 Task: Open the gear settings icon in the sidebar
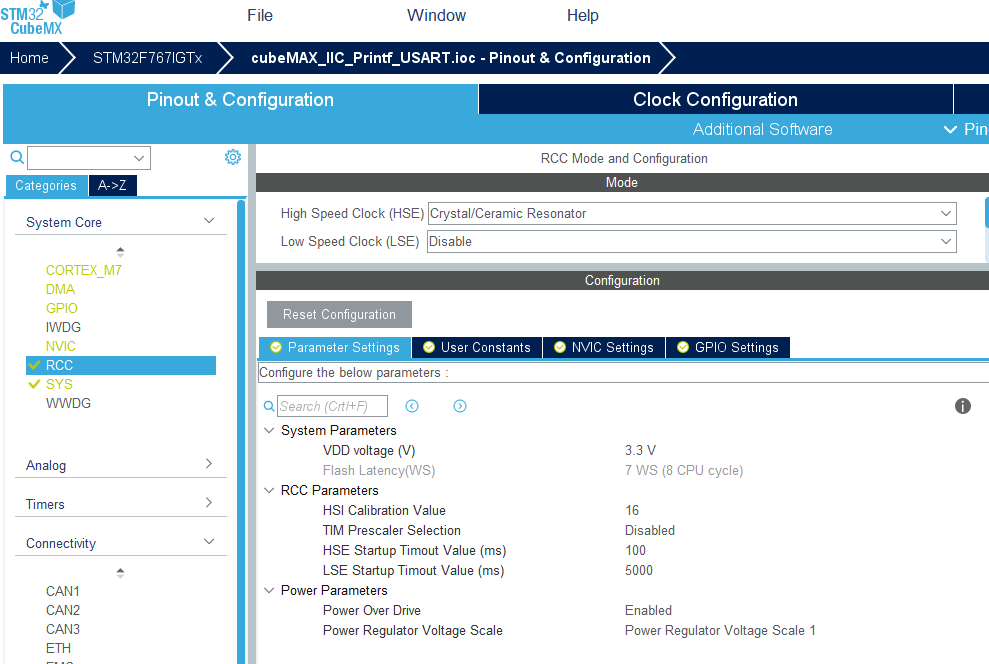point(233,157)
